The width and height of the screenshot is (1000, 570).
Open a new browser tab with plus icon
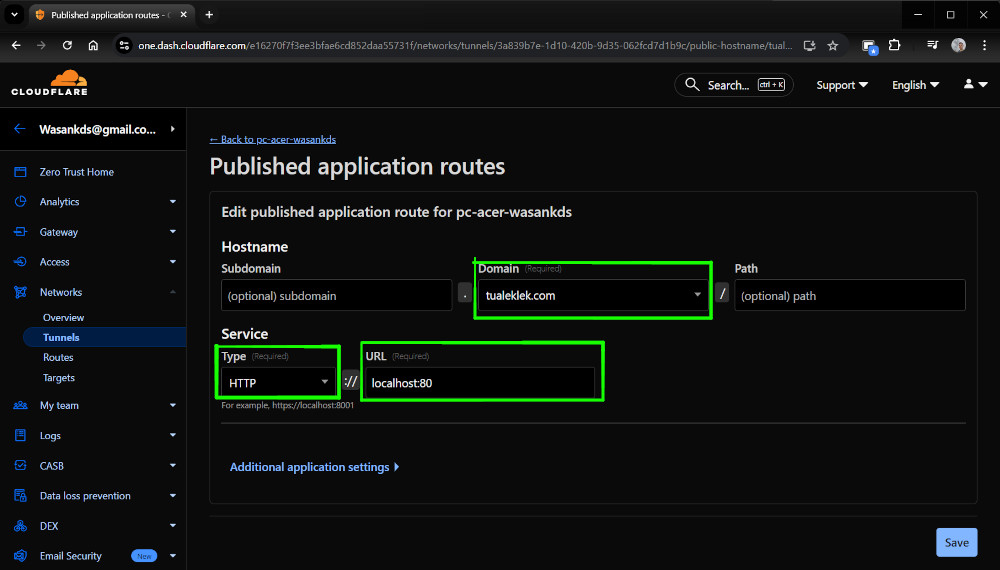click(209, 15)
